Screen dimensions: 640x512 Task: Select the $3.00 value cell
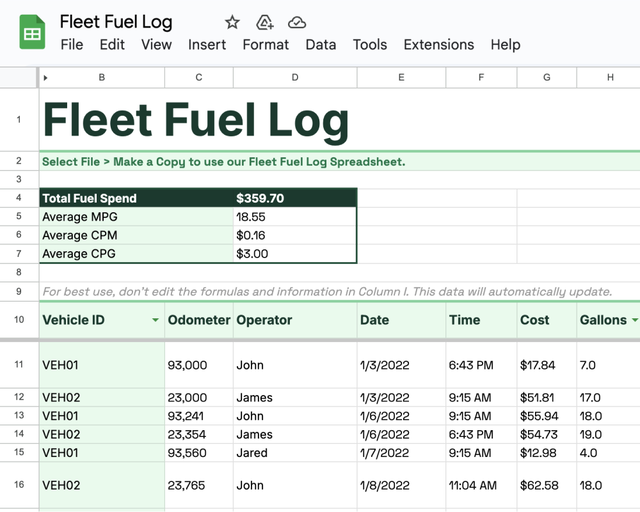pos(295,254)
